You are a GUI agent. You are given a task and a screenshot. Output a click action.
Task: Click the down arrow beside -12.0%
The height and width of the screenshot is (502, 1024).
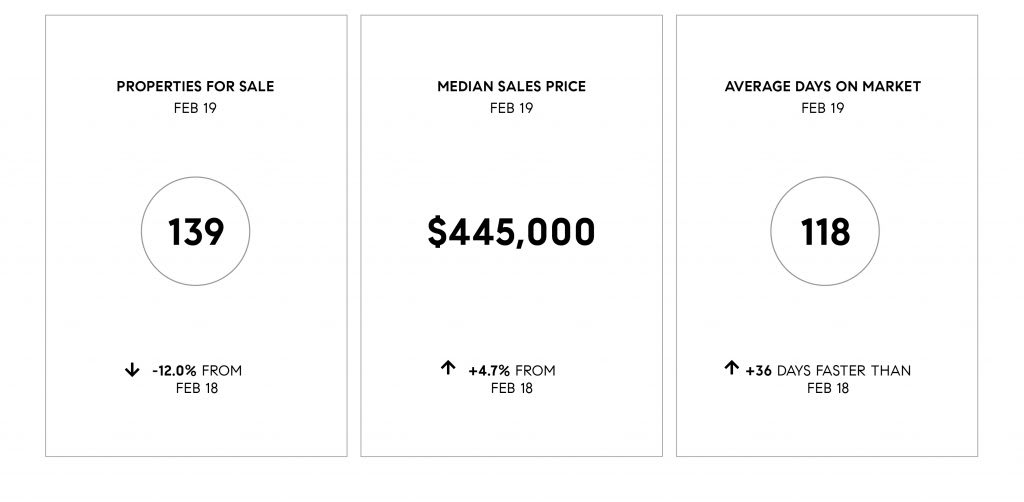(132, 371)
